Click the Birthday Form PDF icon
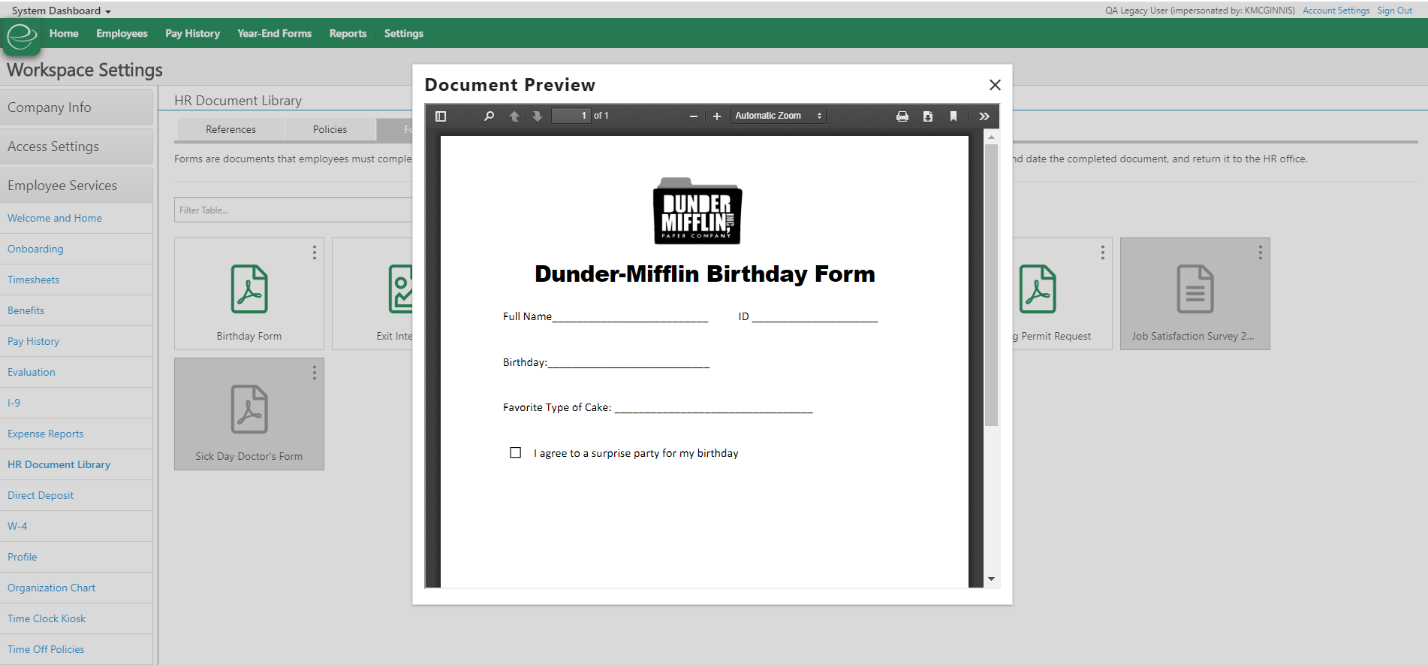The width and height of the screenshot is (1428, 665). coord(249,289)
